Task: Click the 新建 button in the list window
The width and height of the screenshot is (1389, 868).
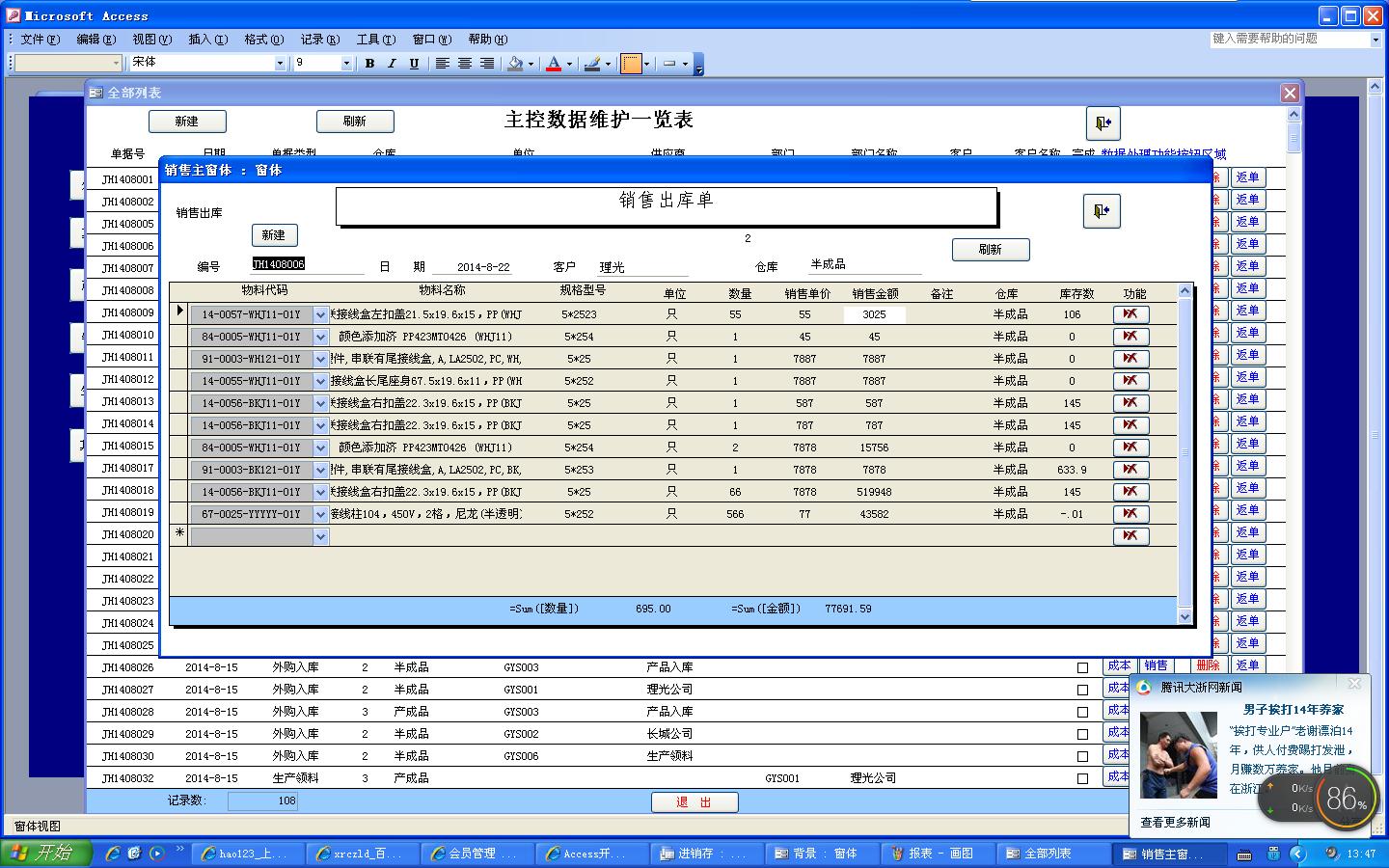Action: point(187,122)
